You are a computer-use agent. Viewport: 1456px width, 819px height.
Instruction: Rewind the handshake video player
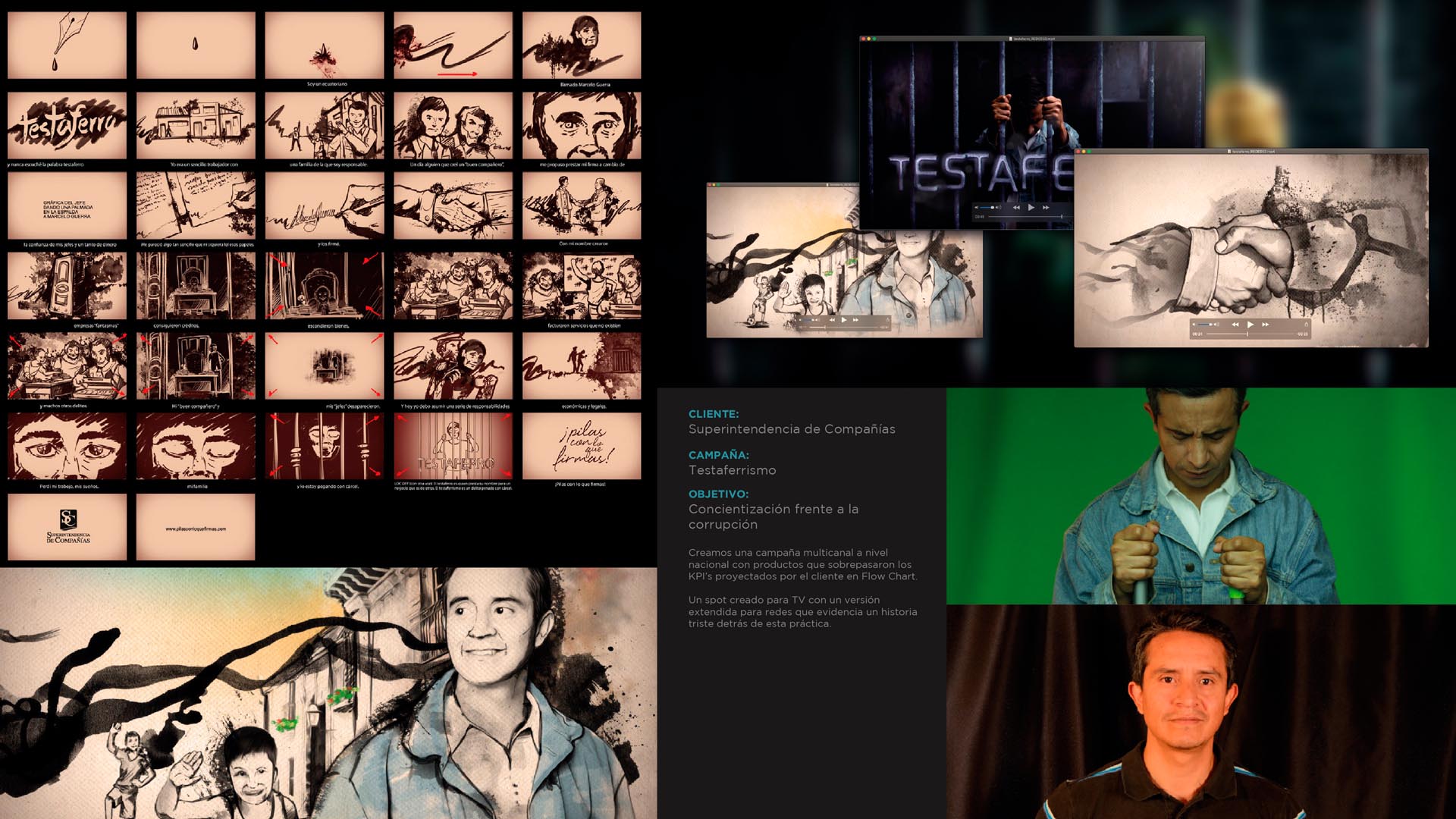(1235, 325)
